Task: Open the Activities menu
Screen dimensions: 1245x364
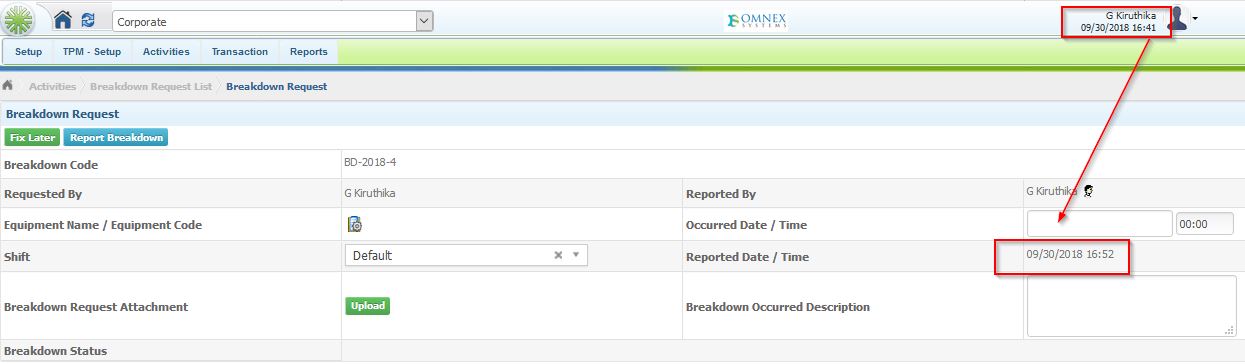Action: (x=166, y=52)
